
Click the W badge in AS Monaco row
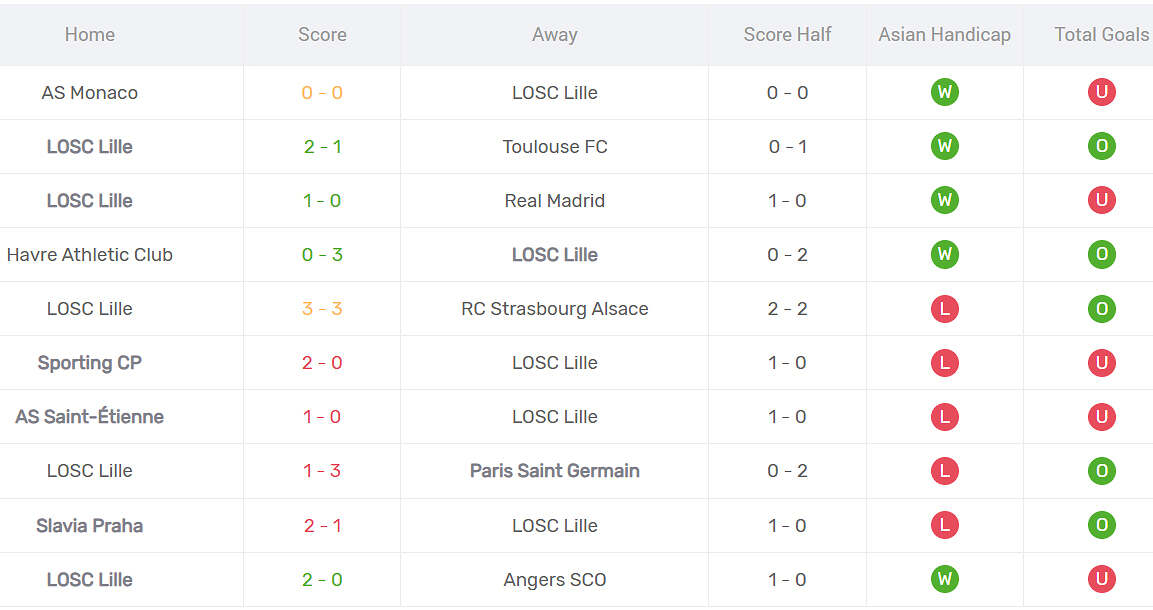[944, 92]
